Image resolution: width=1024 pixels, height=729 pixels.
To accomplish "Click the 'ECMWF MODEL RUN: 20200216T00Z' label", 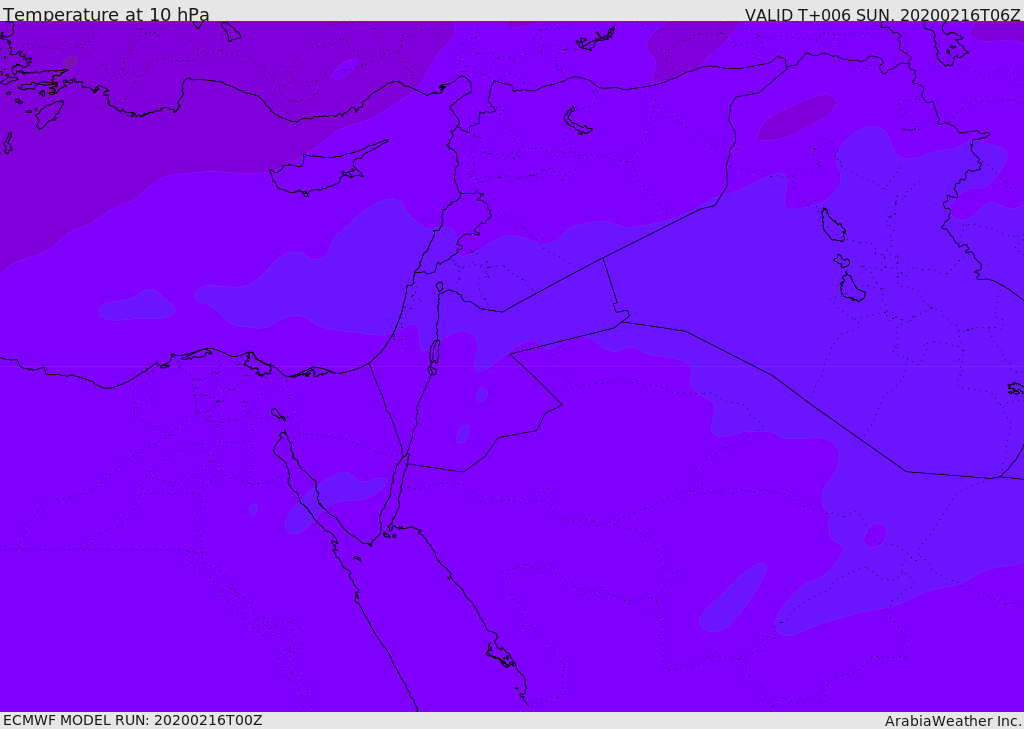I will pyautogui.click(x=133, y=720).
